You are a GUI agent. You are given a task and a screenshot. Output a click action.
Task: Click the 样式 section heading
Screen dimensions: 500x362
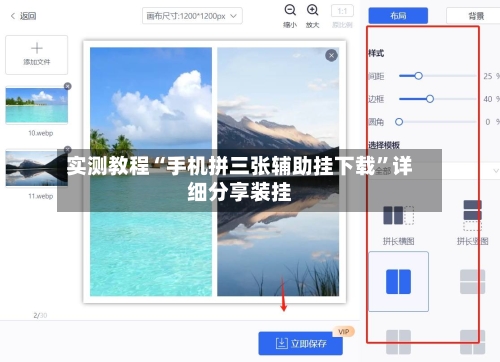(376, 53)
